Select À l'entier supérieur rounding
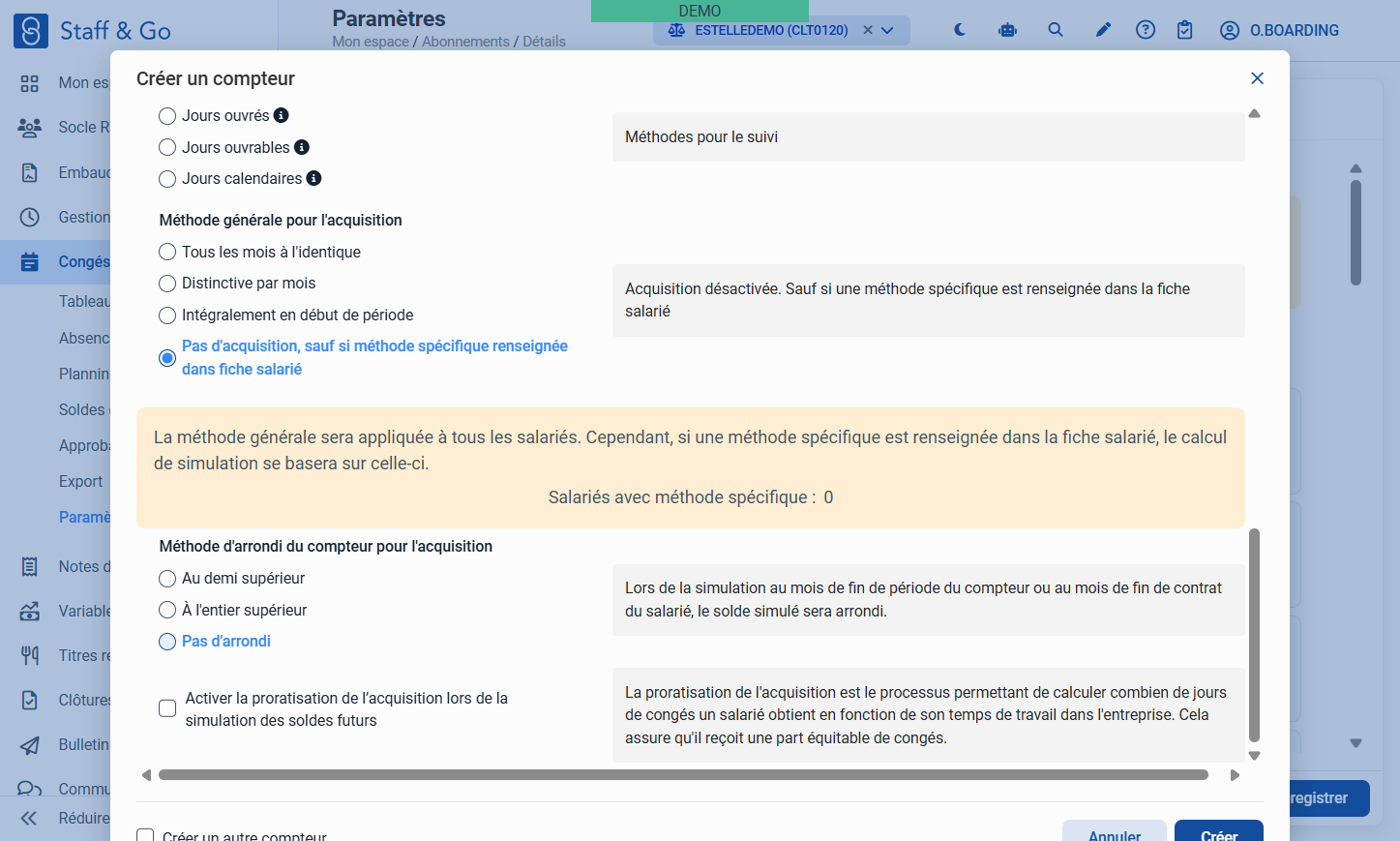 167,610
